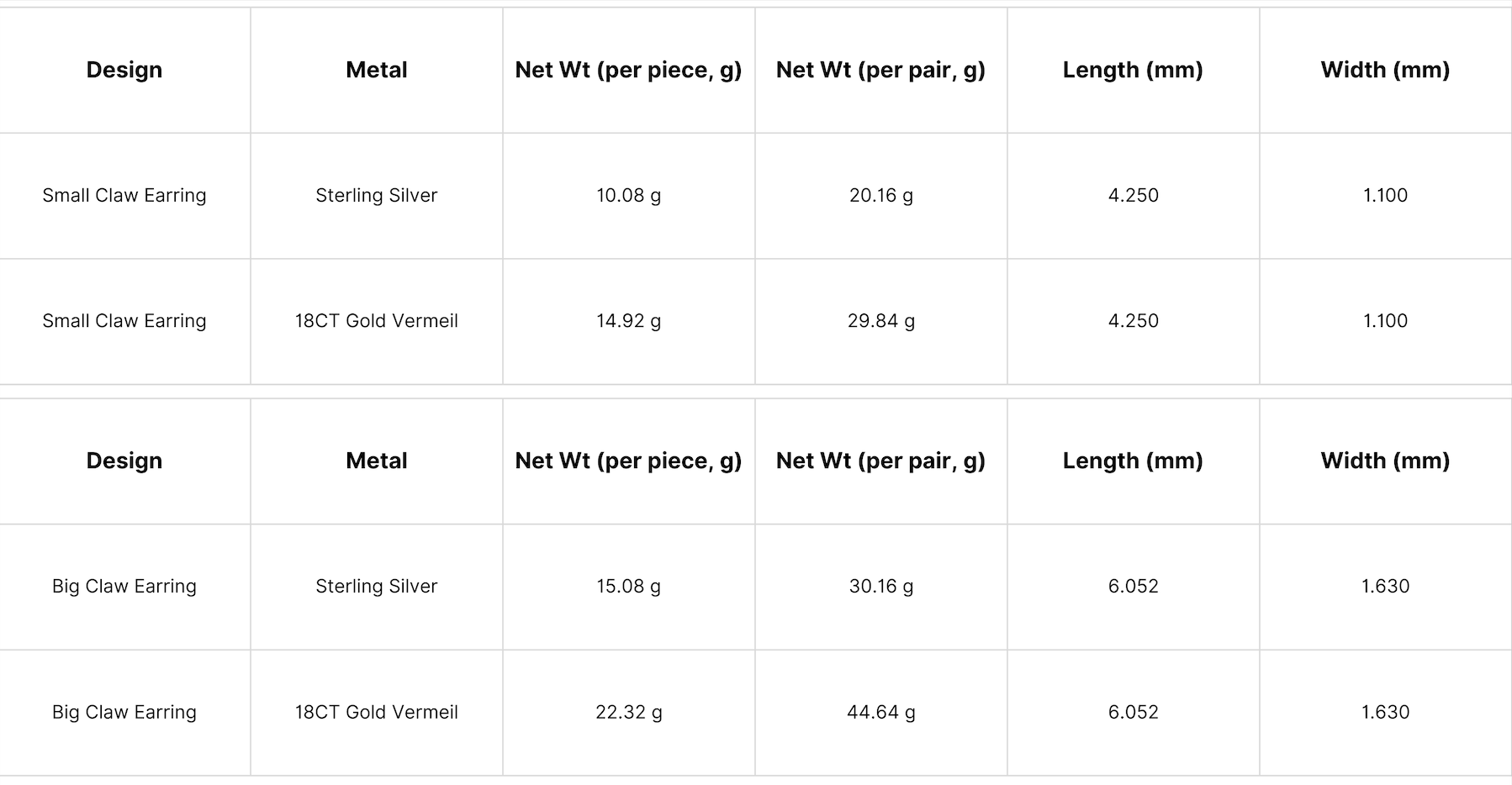
Task: Click Big Claw Earring in Gold Vermeil row
Action: coord(124,712)
